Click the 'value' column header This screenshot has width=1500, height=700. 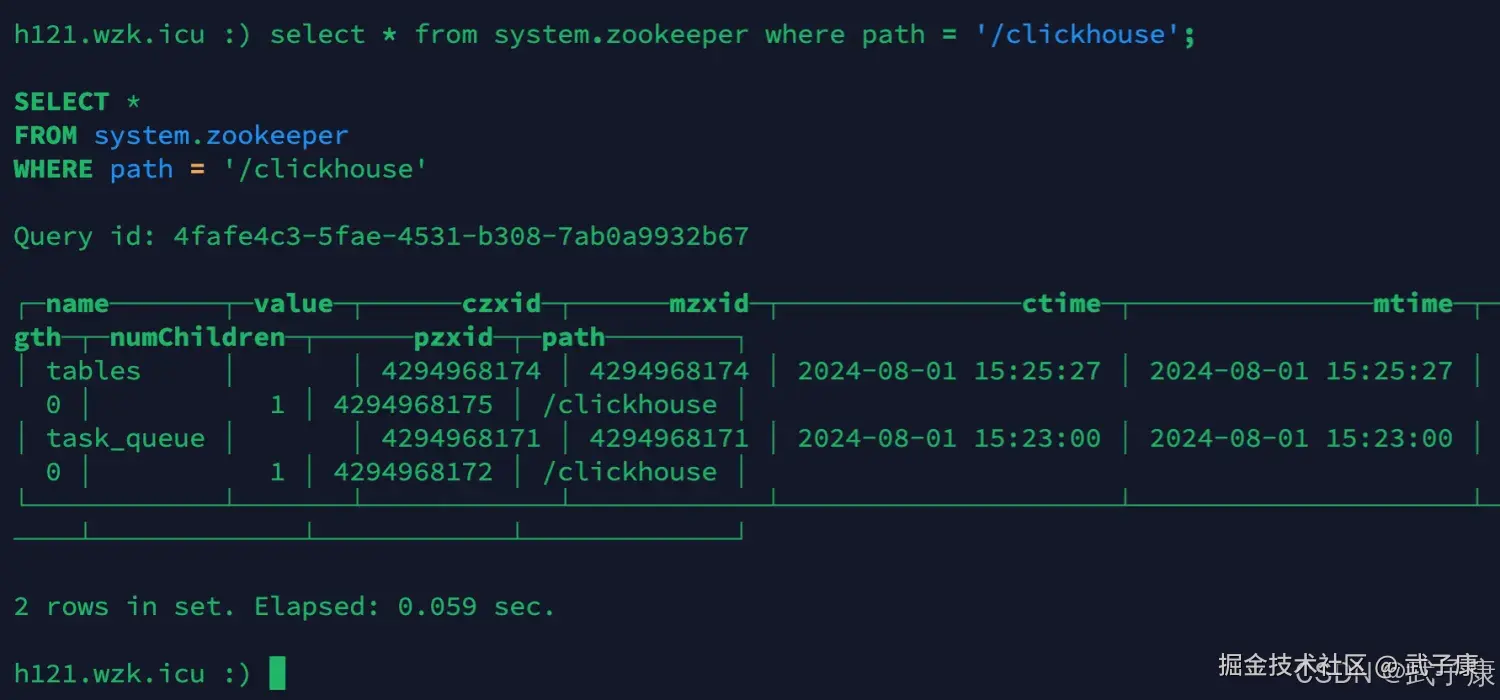click(293, 304)
